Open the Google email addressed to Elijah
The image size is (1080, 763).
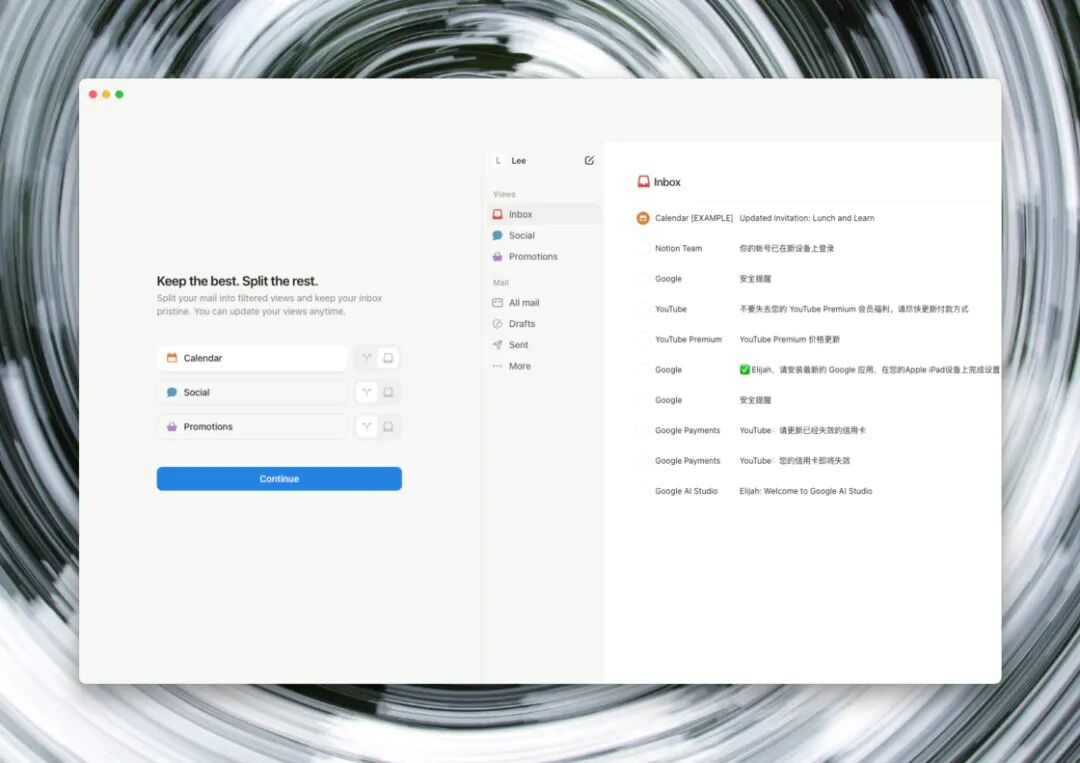tap(816, 370)
